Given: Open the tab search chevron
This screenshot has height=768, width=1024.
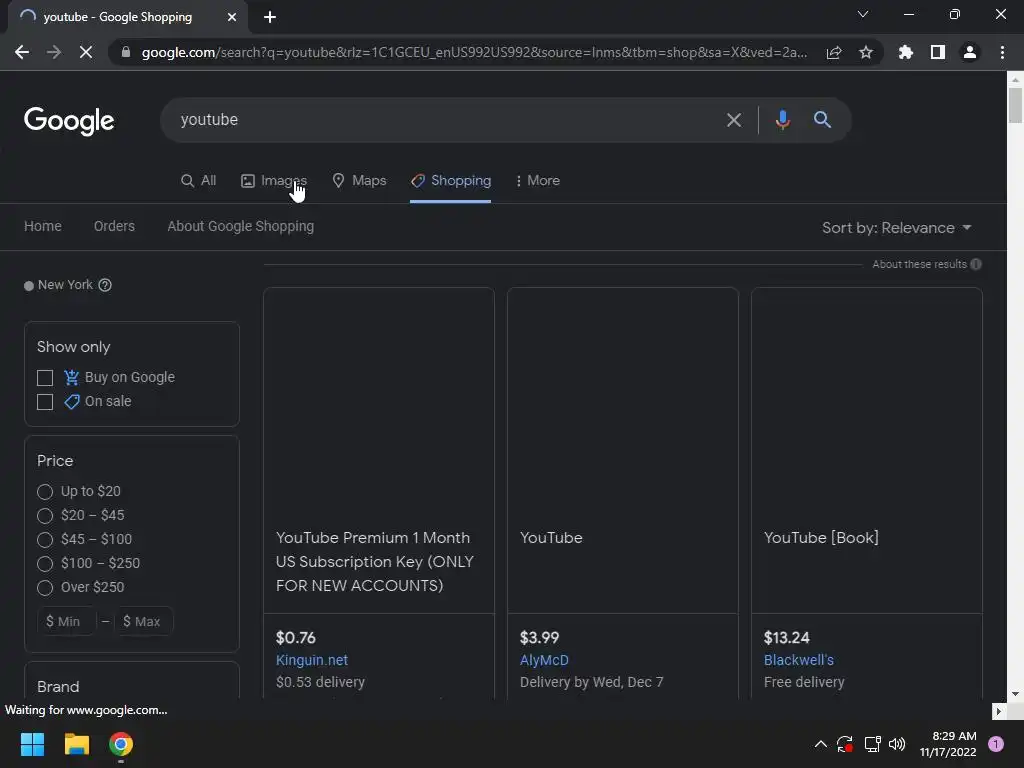Looking at the screenshot, I should tap(863, 14).
